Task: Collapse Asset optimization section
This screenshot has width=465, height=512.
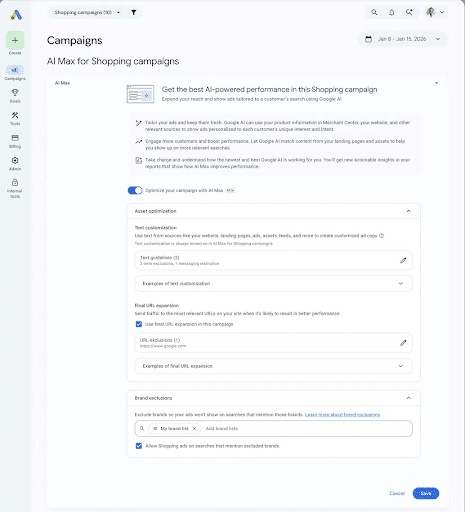Action: click(x=409, y=211)
